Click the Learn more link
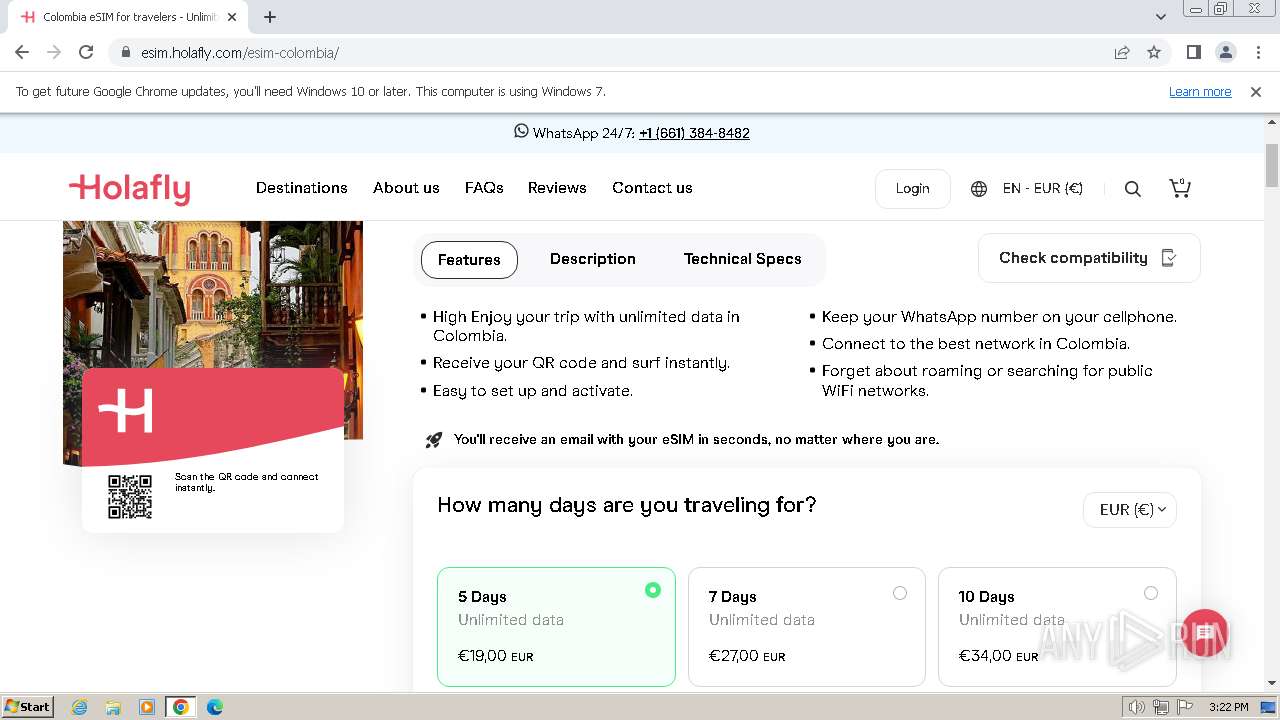 coord(1200,91)
